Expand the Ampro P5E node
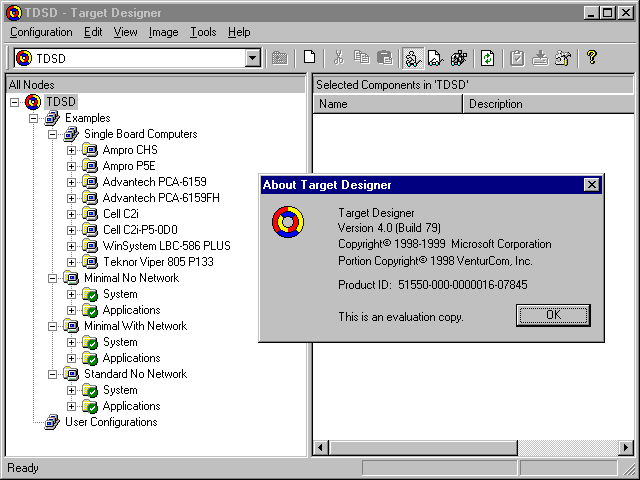Screen dimensions: 640x480 click(71, 166)
